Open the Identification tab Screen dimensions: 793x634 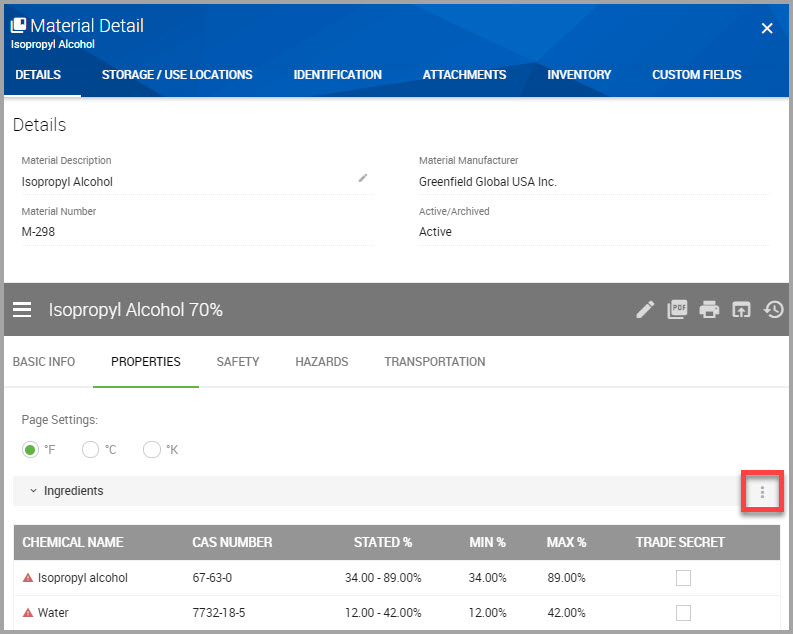point(338,75)
